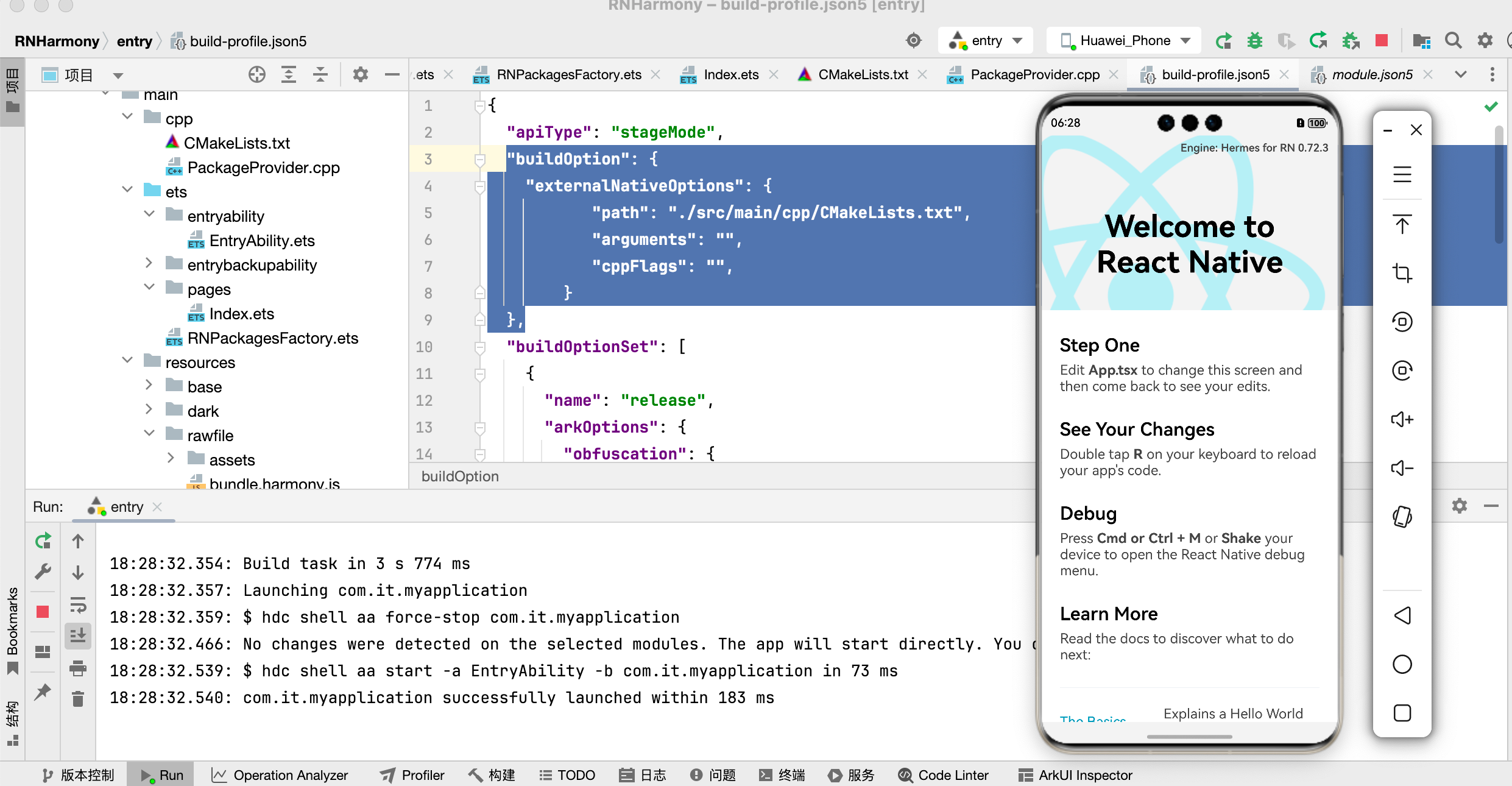Fold buildOption block at line 3

480,160
